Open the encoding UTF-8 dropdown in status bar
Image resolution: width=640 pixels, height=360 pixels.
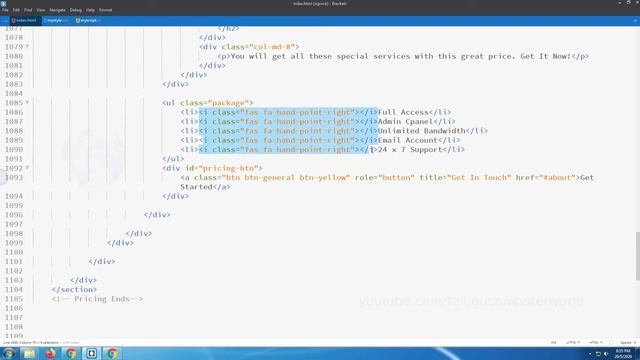coord(573,342)
